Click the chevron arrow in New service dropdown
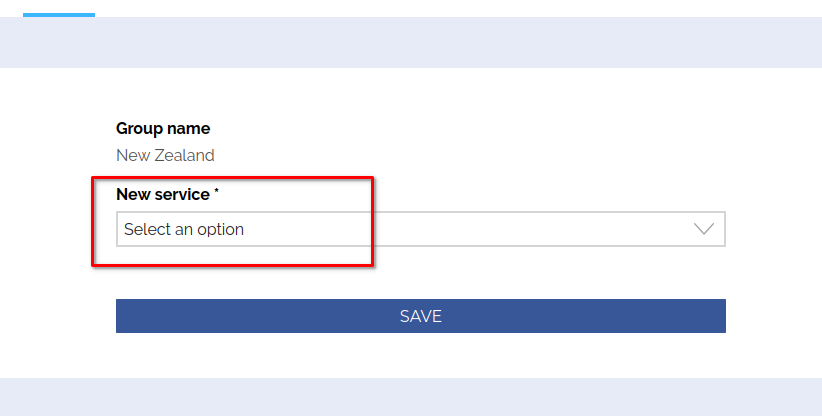822x416 pixels. tap(704, 229)
